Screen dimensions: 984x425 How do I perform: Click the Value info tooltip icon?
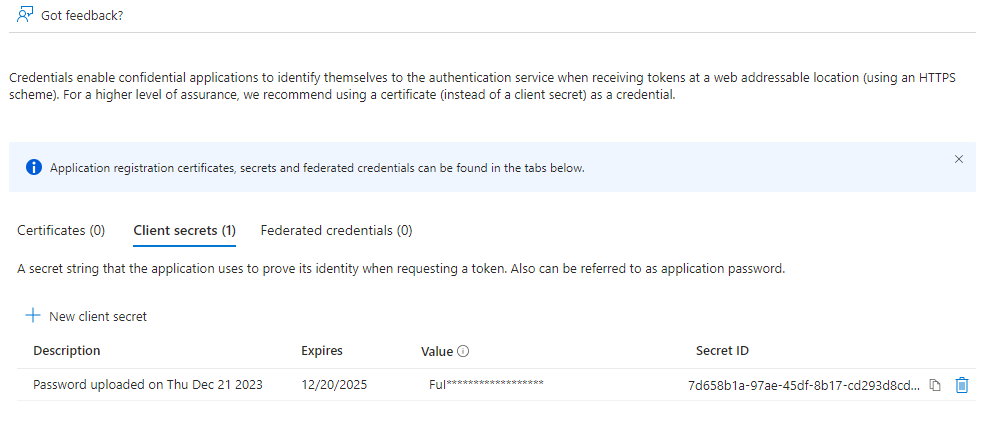[x=463, y=352]
